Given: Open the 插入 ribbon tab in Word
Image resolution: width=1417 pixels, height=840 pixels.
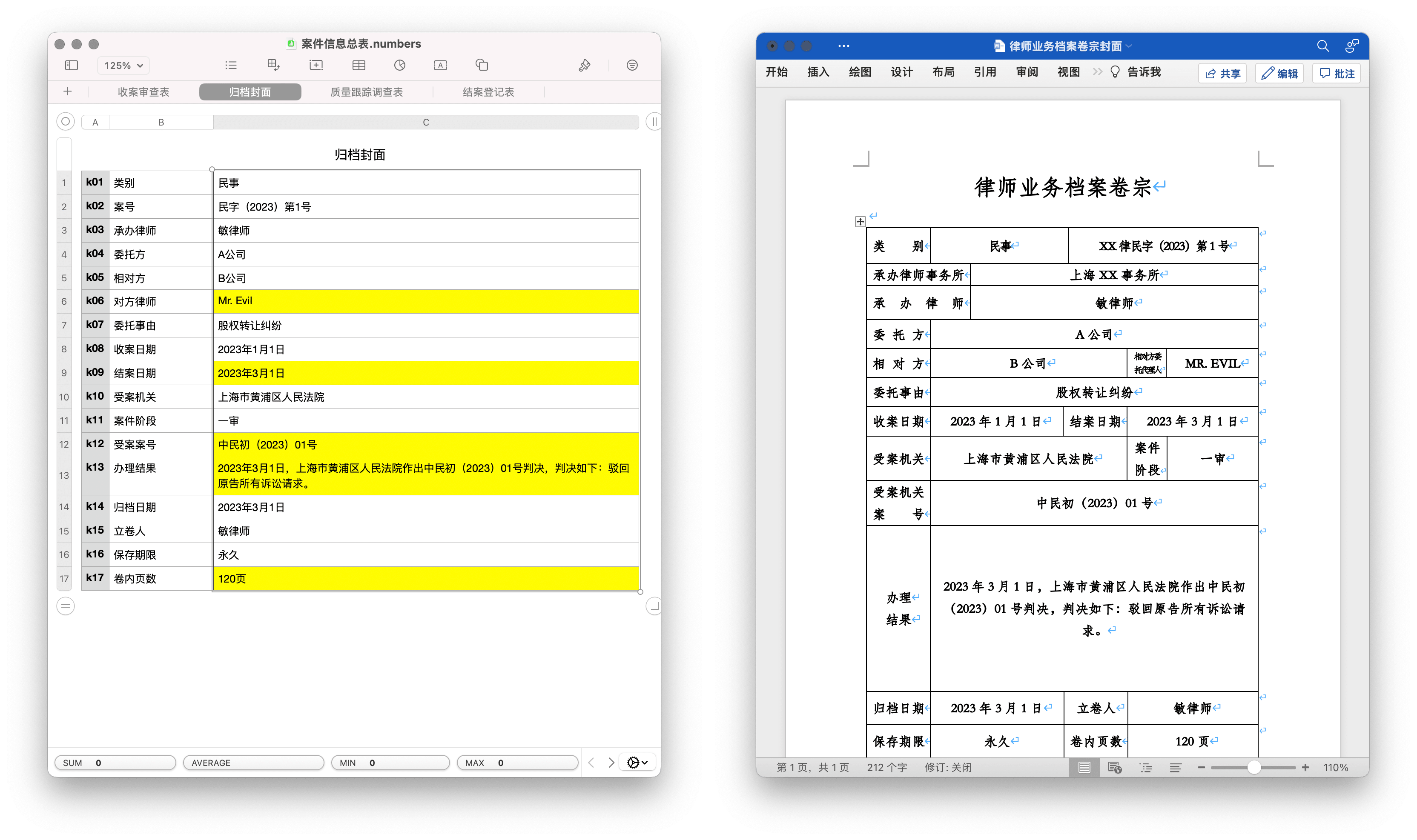Looking at the screenshot, I should click(818, 72).
